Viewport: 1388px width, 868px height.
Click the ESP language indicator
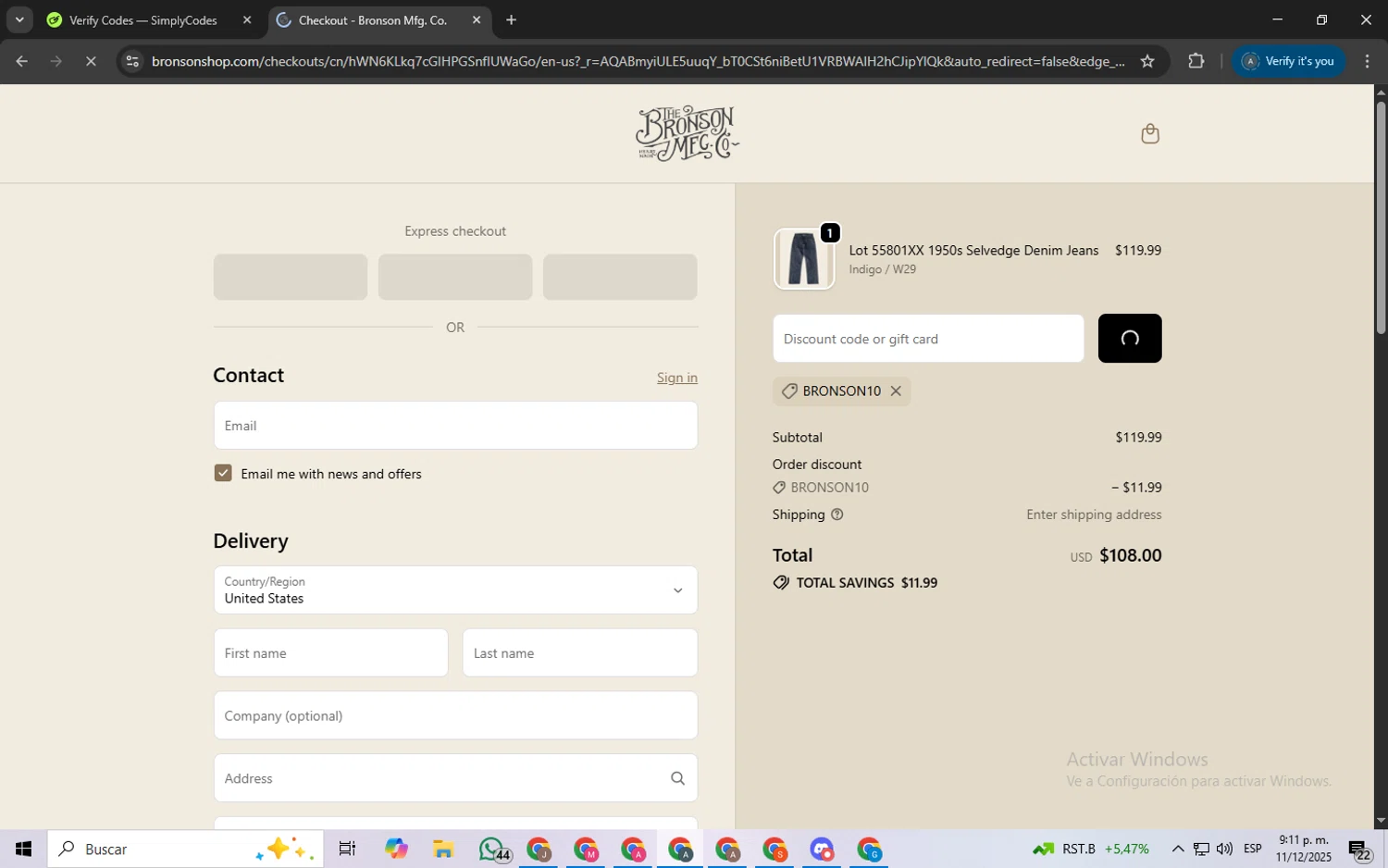(x=1253, y=849)
